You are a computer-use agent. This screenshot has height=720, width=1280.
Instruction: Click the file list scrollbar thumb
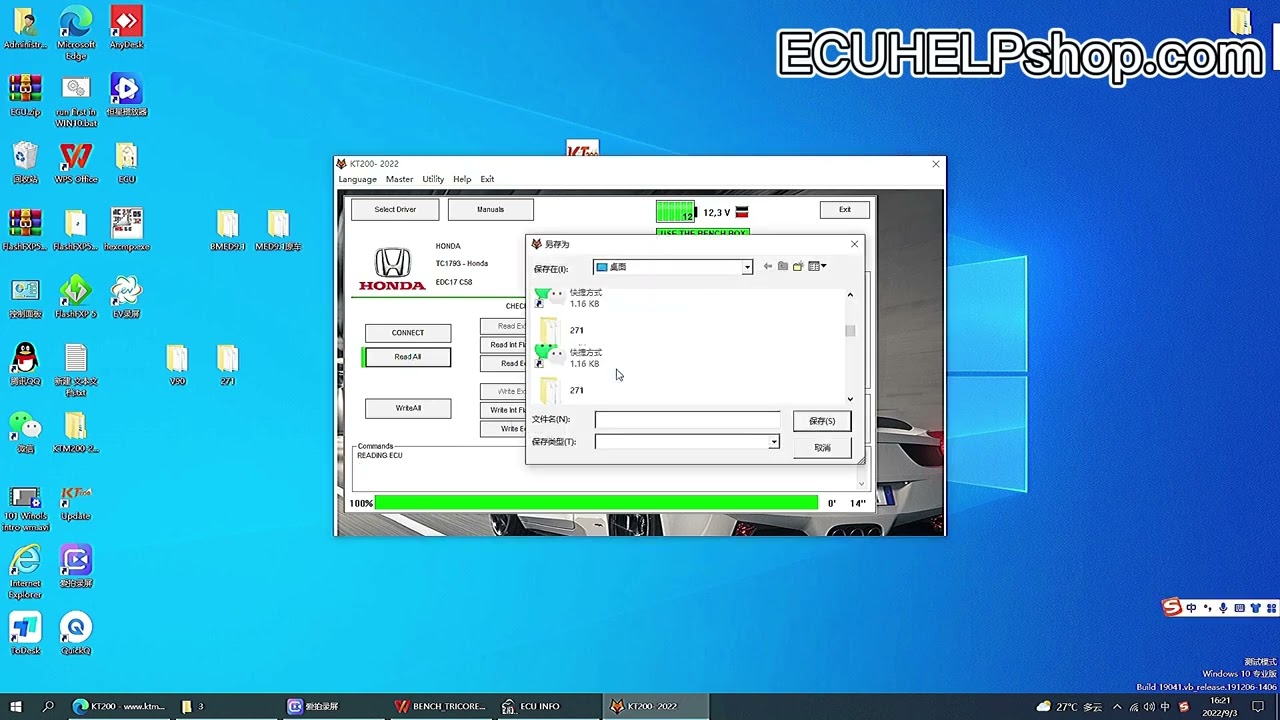(x=850, y=331)
